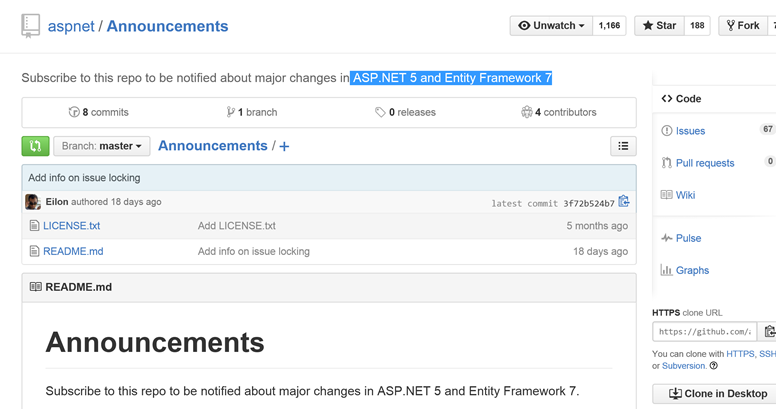Viewport: 776px width, 409px height.
Task: Open README.md row's 'Add info on issue locking' message
Action: [254, 252]
